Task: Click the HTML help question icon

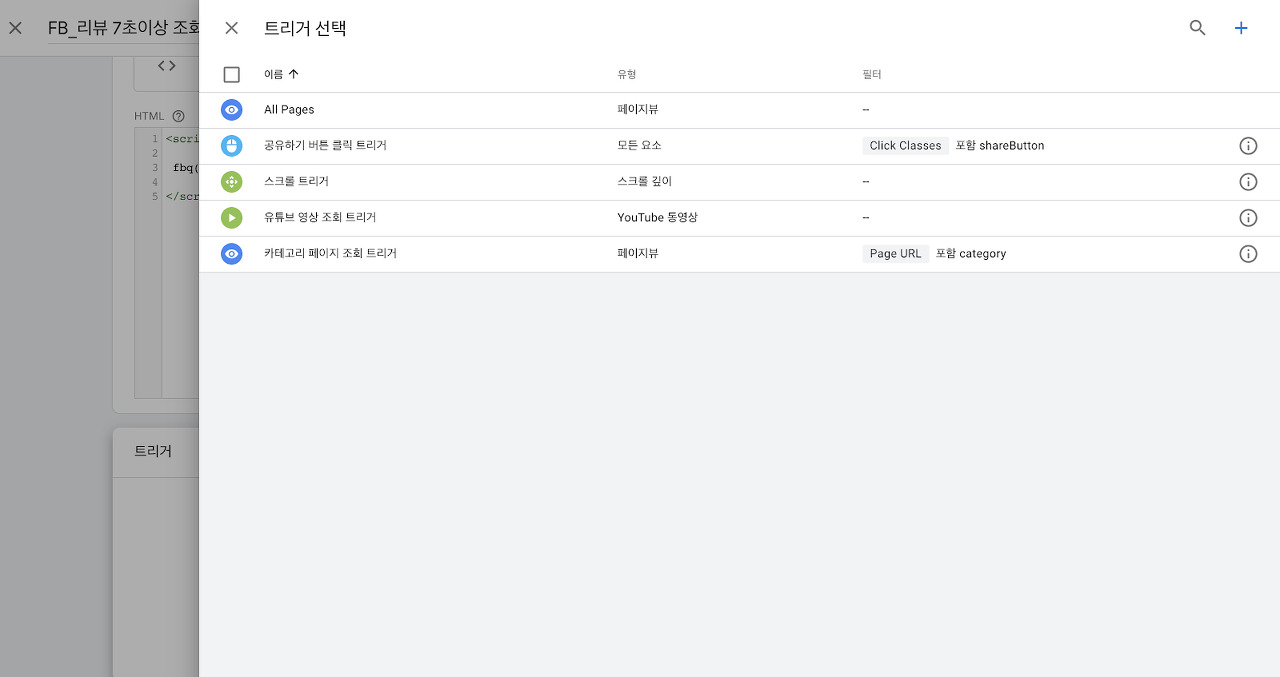Action: pyautogui.click(x=179, y=117)
